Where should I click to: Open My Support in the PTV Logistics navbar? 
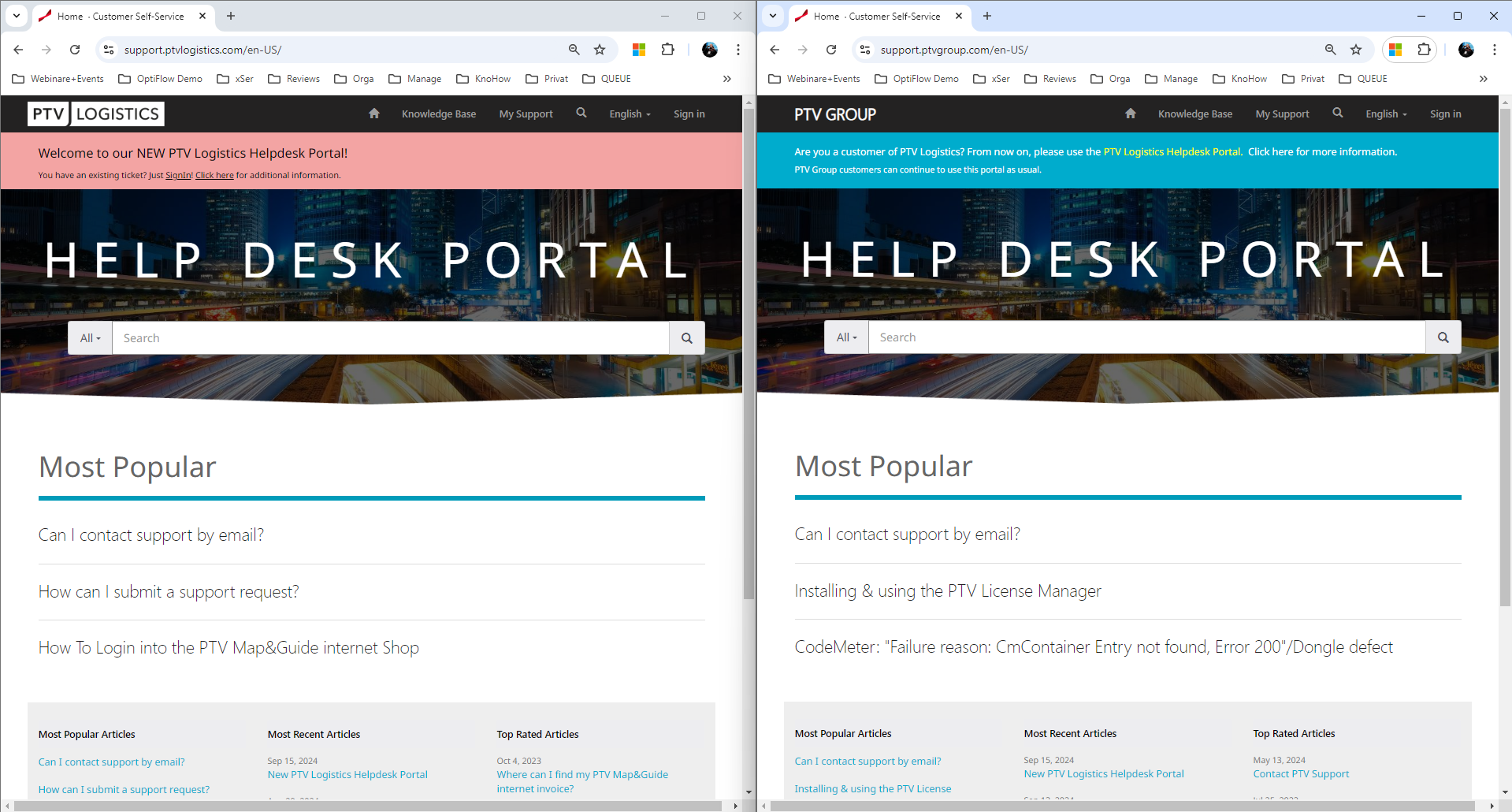pos(526,114)
